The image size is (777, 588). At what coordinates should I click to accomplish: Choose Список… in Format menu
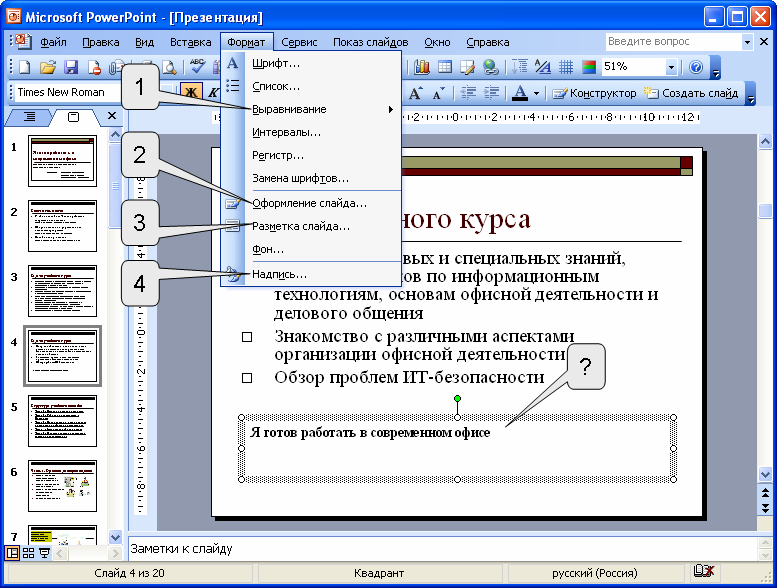(x=311, y=86)
